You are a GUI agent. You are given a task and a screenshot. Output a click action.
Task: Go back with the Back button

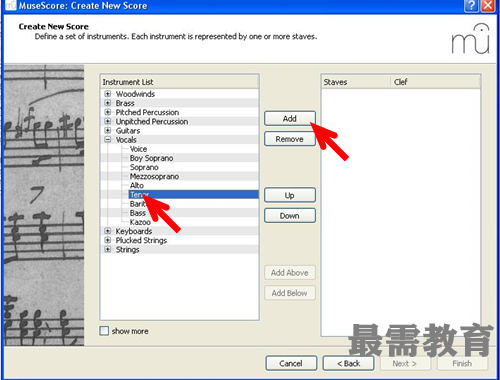[x=348, y=363]
